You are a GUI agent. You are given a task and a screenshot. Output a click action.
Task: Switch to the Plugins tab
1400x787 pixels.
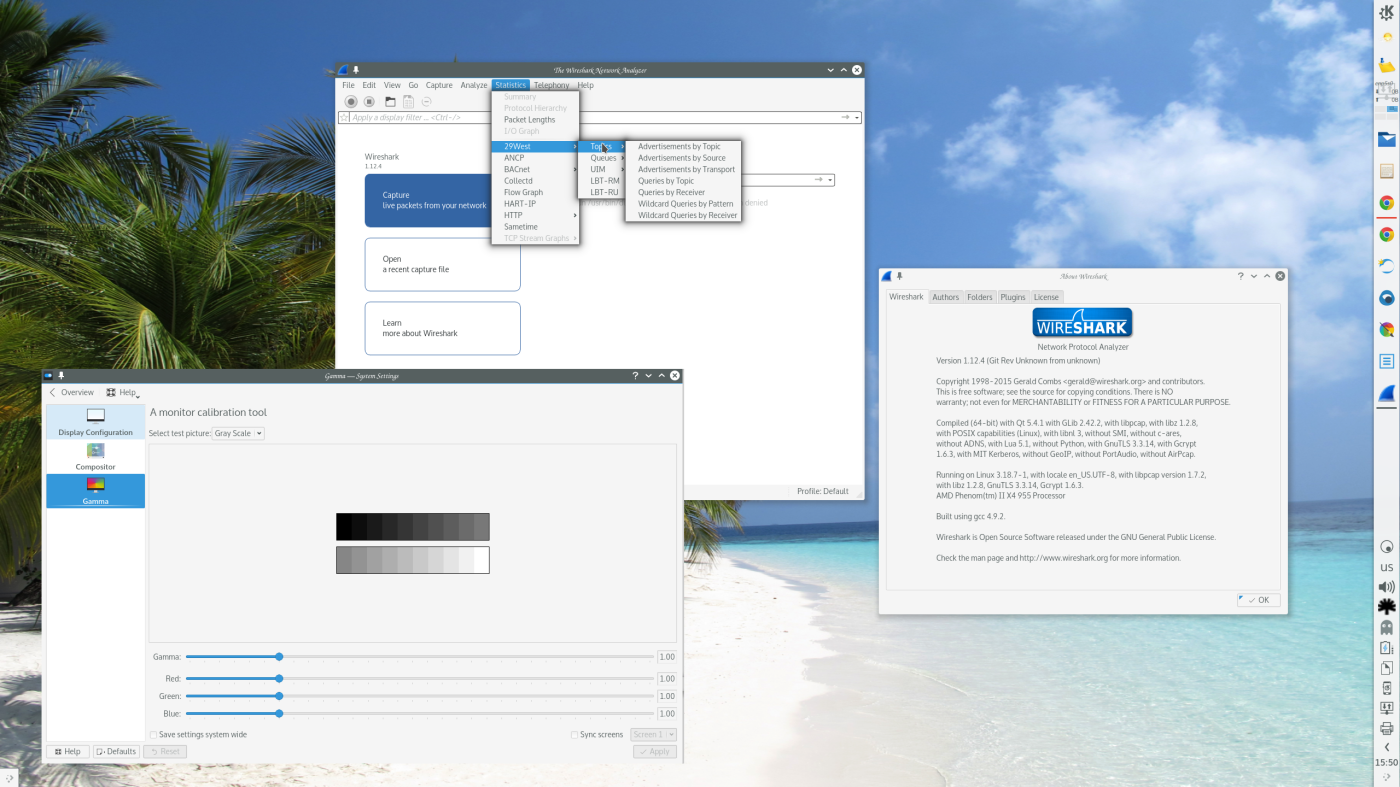[x=1013, y=297]
